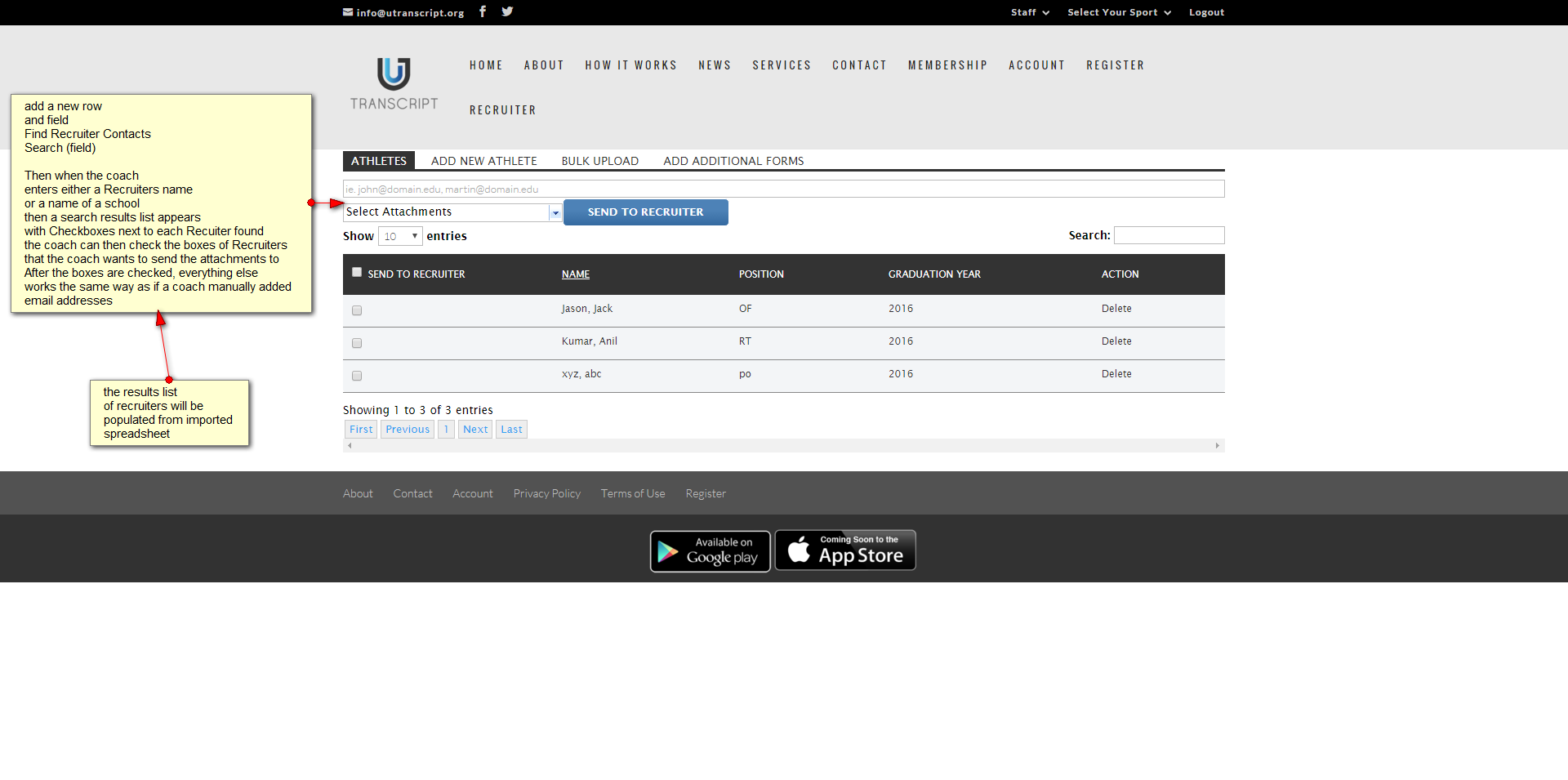Click the scrollbar right arrow
The height and width of the screenshot is (780, 1568).
click(1218, 446)
